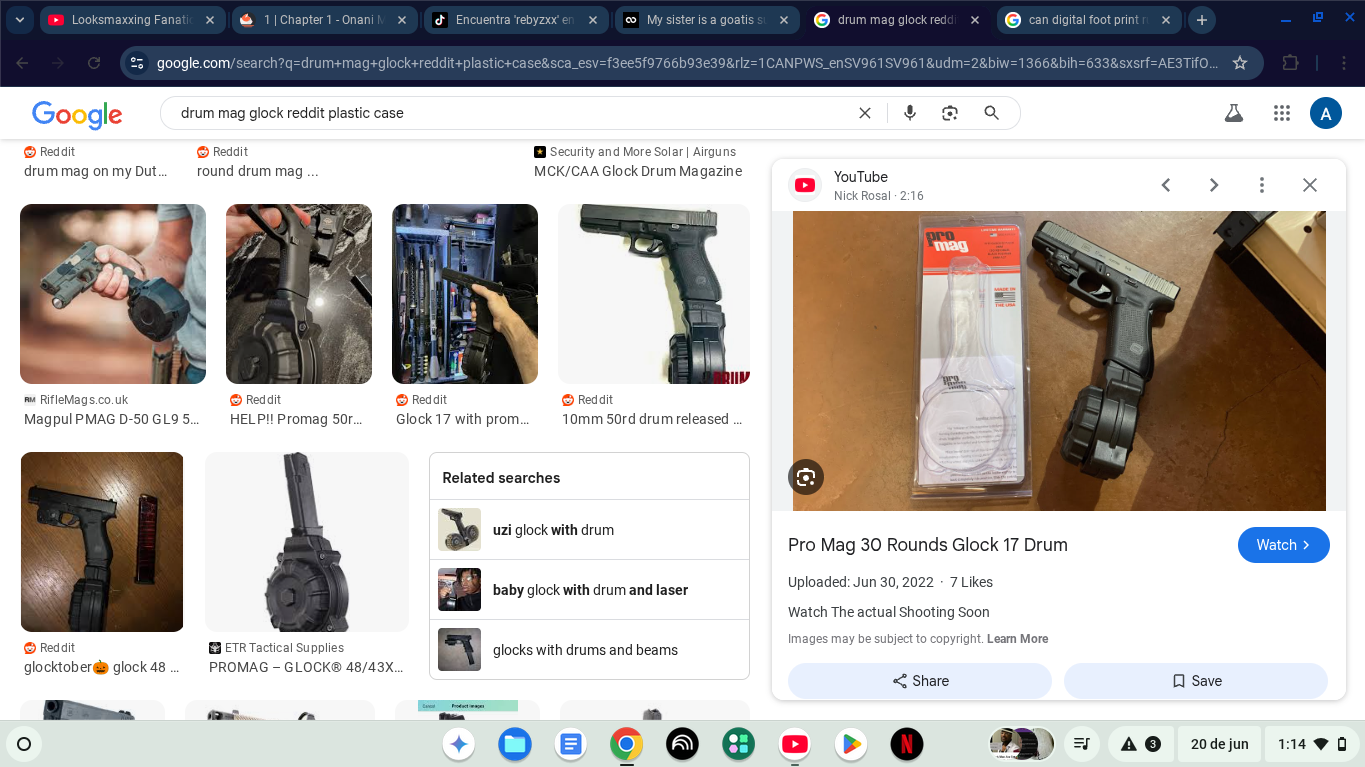Open Glock 17 with prom image thumbnail
The width and height of the screenshot is (1365, 767).
click(465, 294)
